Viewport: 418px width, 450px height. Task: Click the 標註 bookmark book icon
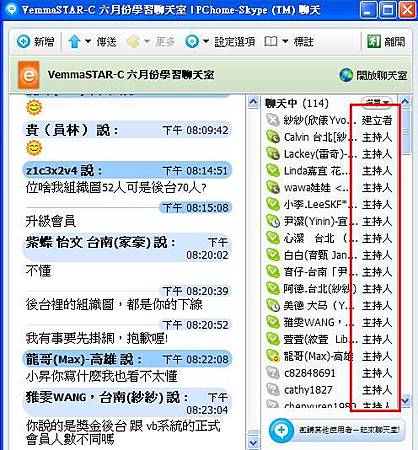click(x=271, y=42)
